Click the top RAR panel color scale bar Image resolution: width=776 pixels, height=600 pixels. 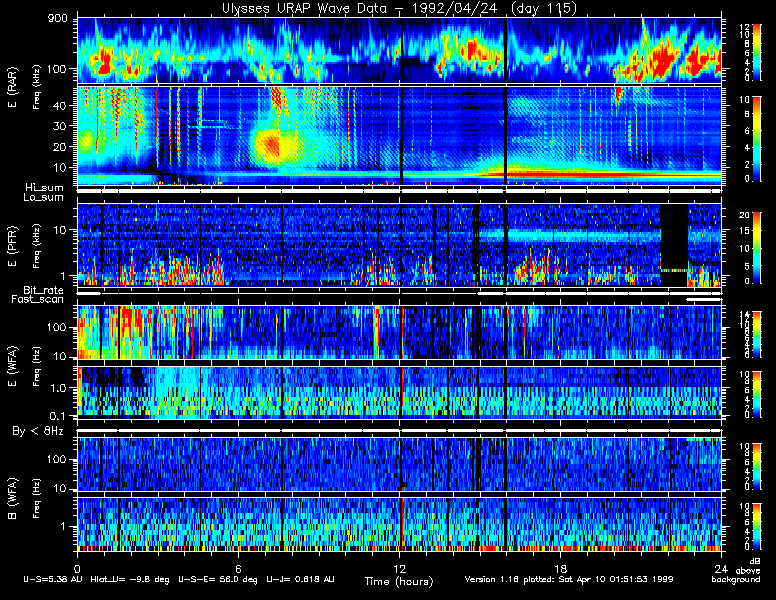pos(757,51)
